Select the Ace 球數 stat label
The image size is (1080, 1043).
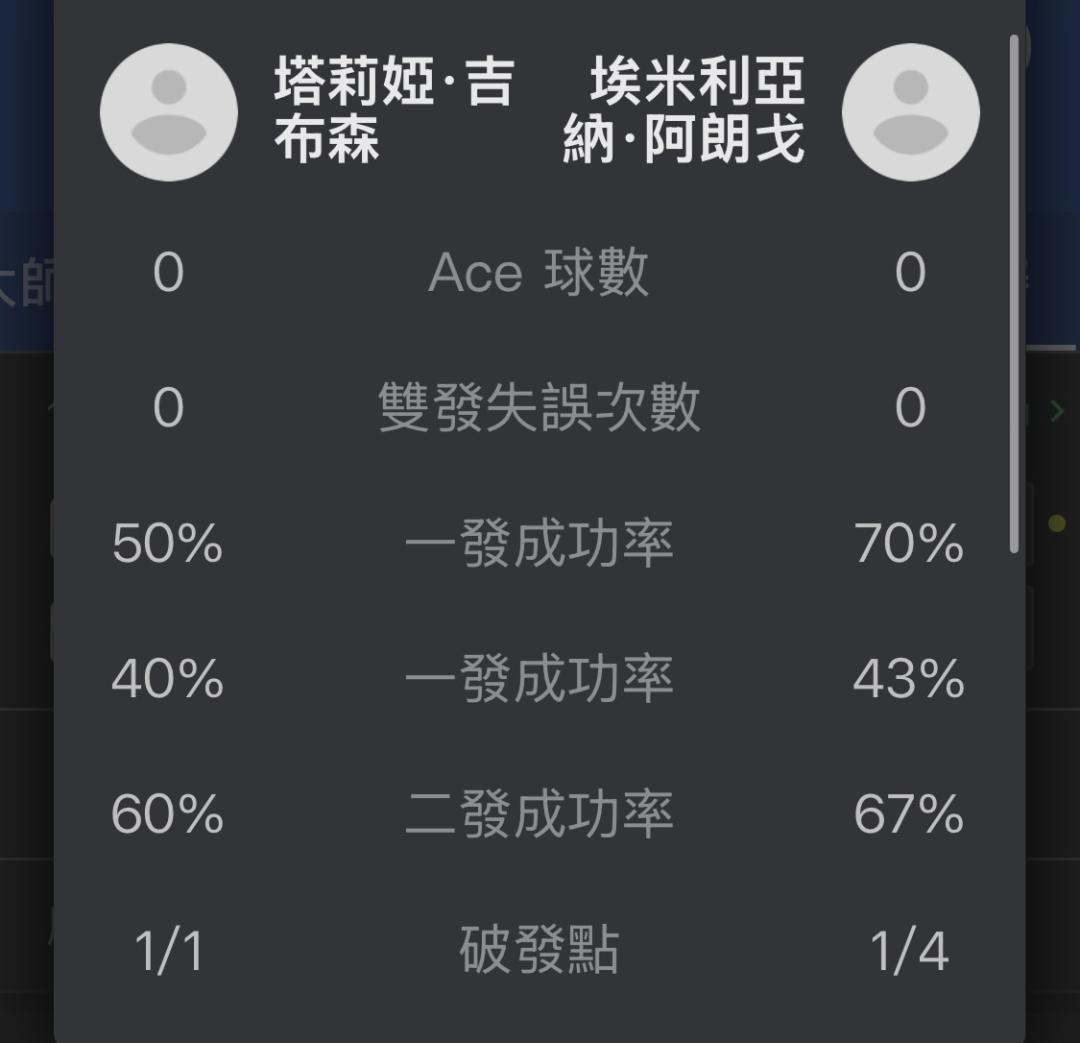tap(539, 273)
